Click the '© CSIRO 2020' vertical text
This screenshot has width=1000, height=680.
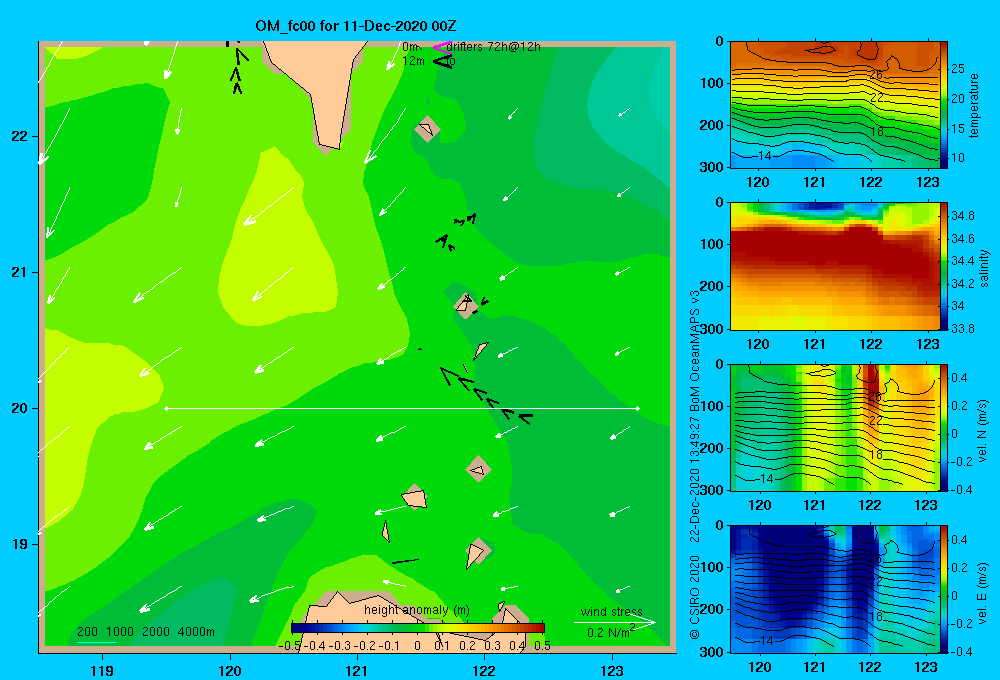point(695,596)
